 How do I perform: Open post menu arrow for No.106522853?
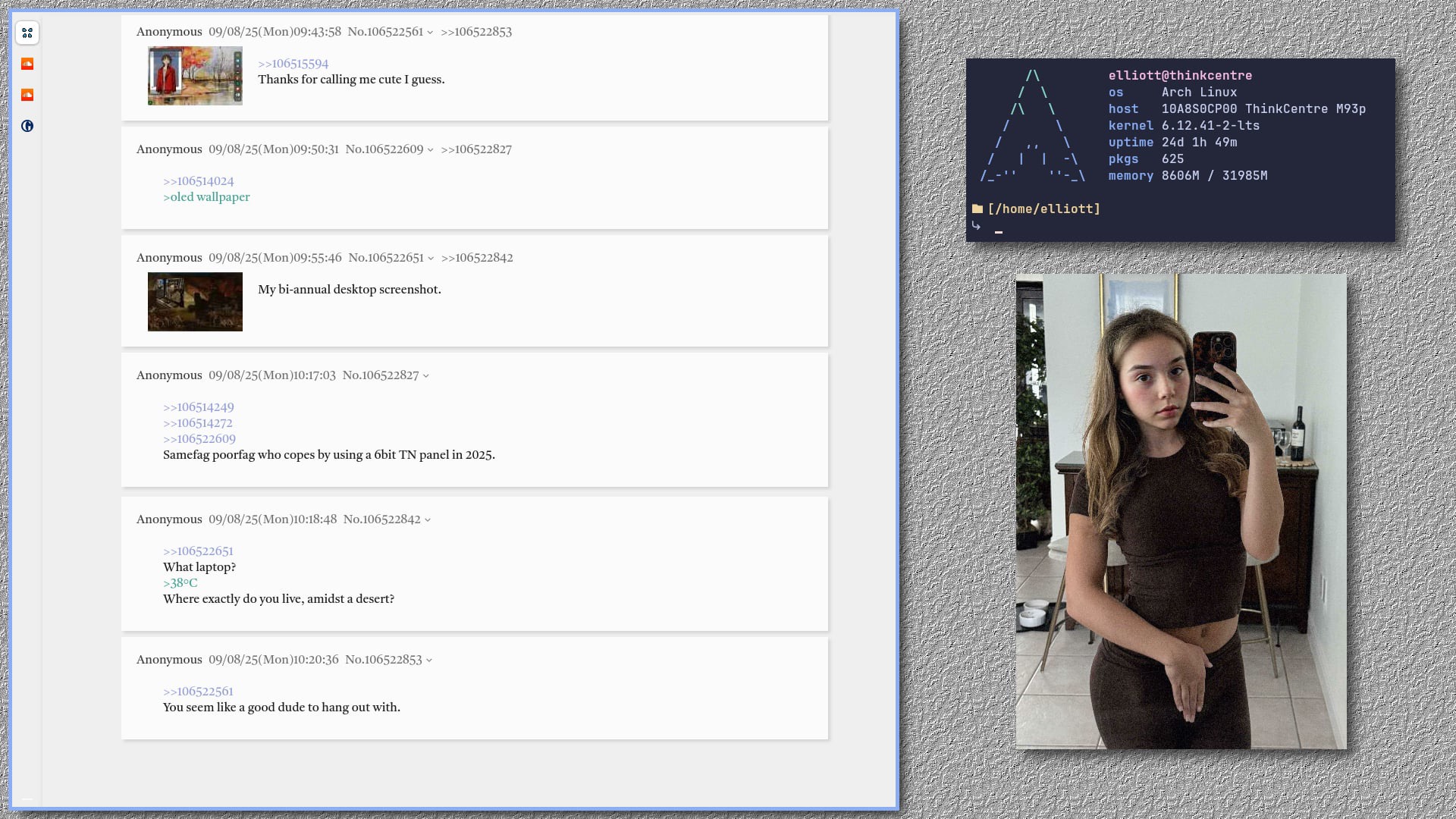pos(428,661)
